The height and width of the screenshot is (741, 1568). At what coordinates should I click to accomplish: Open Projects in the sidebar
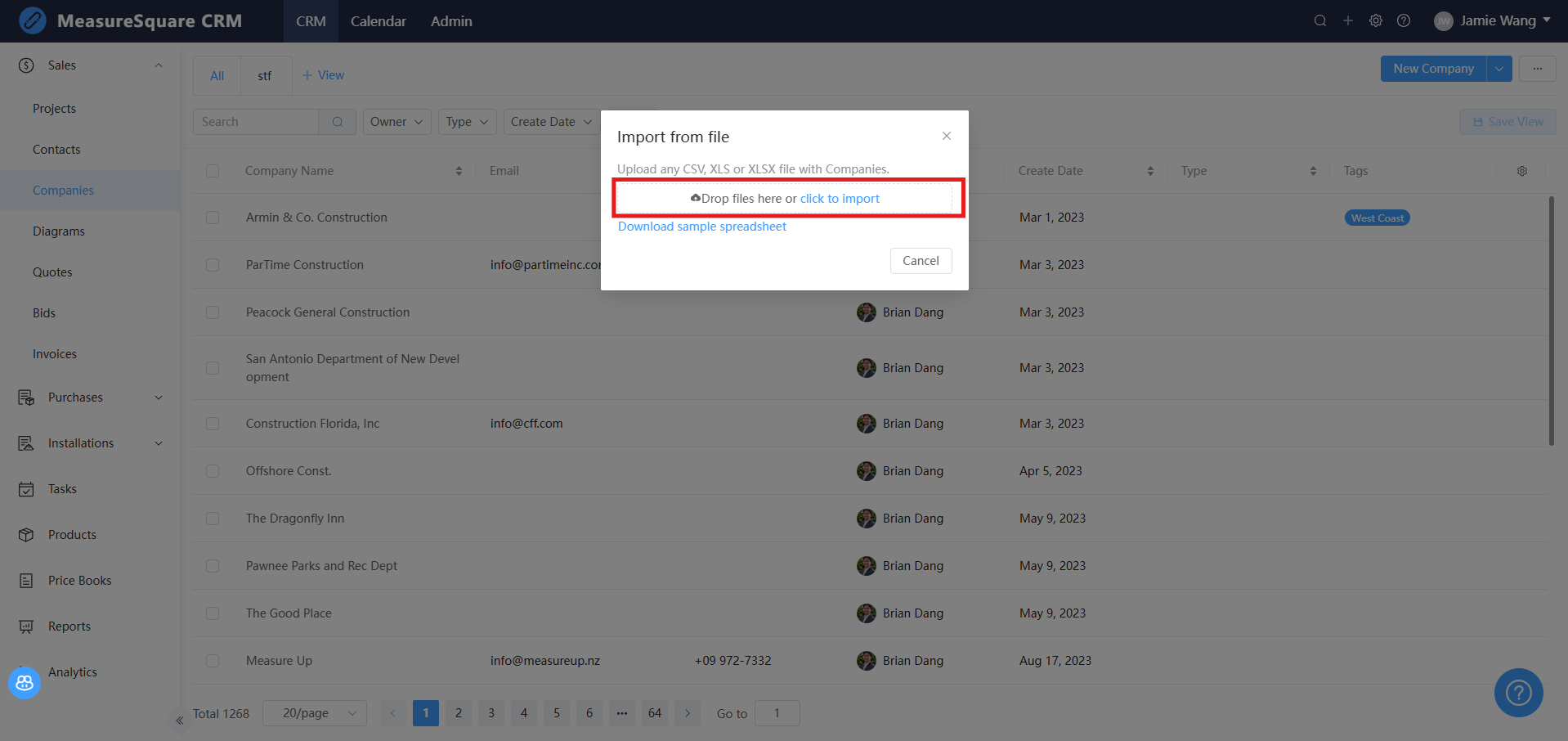[x=54, y=109]
